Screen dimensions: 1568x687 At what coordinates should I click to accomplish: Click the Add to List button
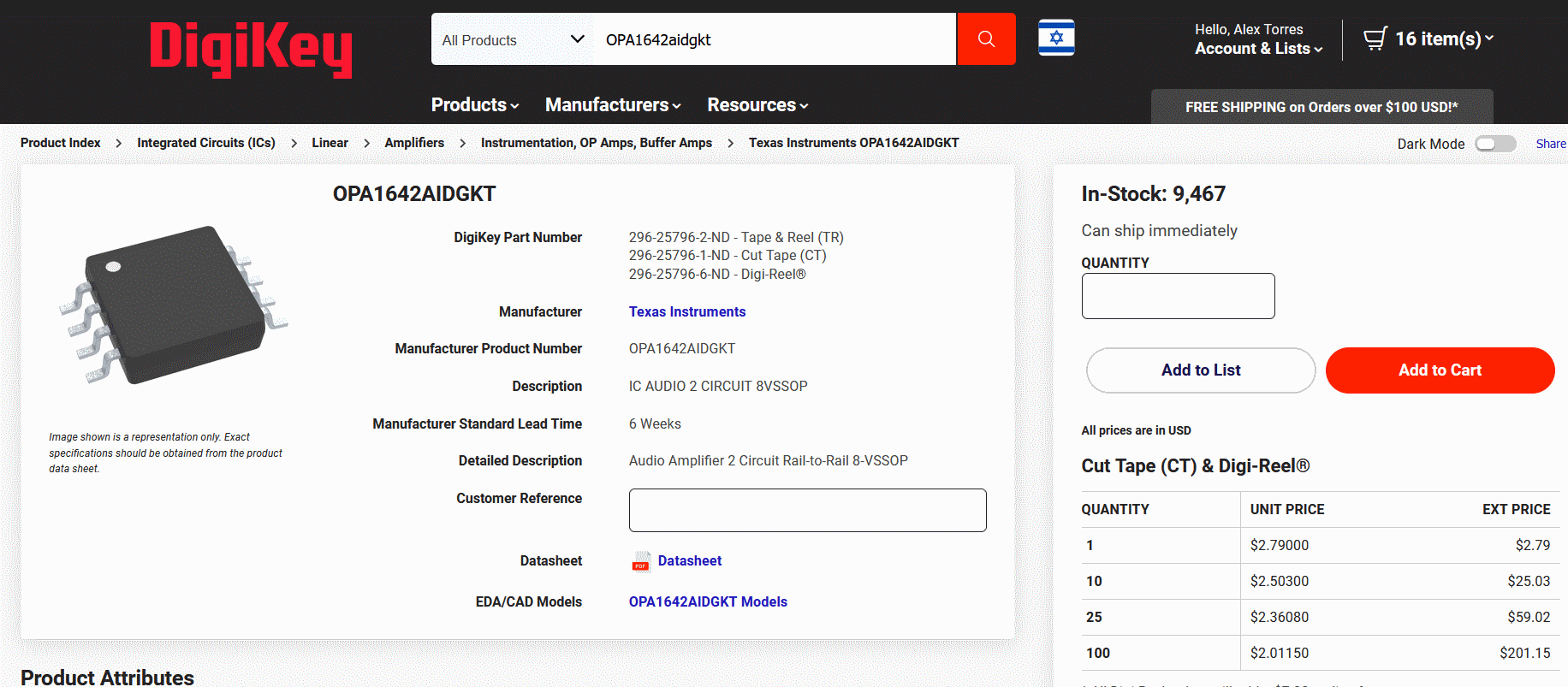point(1200,370)
